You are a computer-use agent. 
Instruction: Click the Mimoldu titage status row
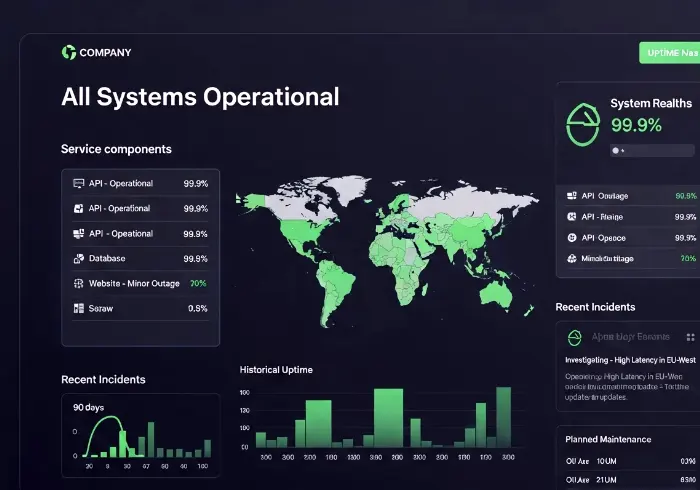click(x=630, y=258)
